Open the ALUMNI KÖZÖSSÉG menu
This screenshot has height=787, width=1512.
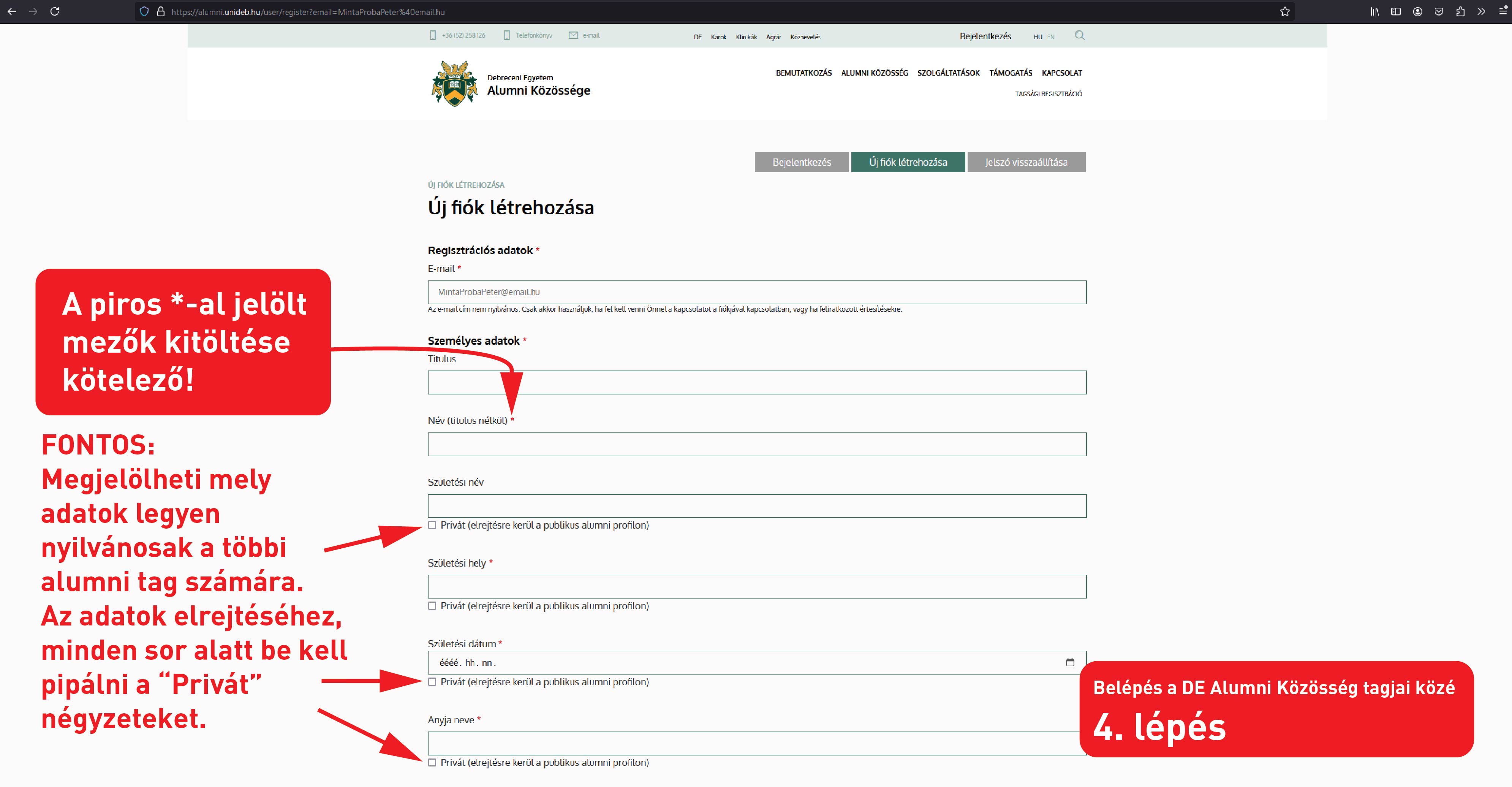(x=875, y=73)
